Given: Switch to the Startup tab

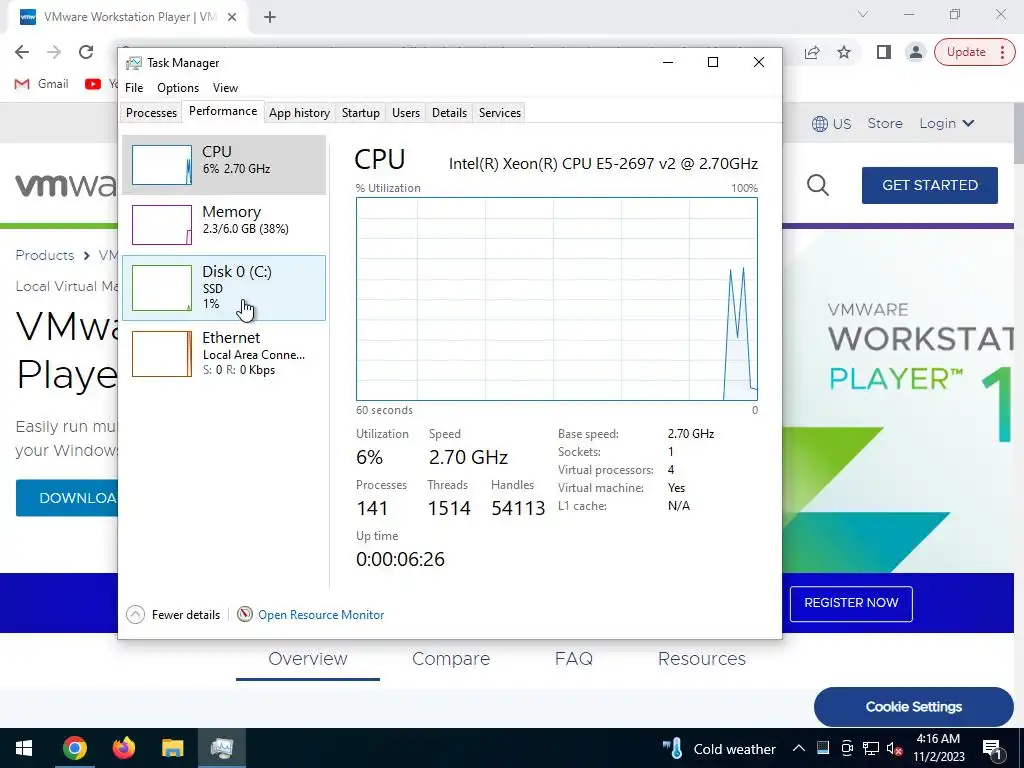Looking at the screenshot, I should tap(360, 112).
